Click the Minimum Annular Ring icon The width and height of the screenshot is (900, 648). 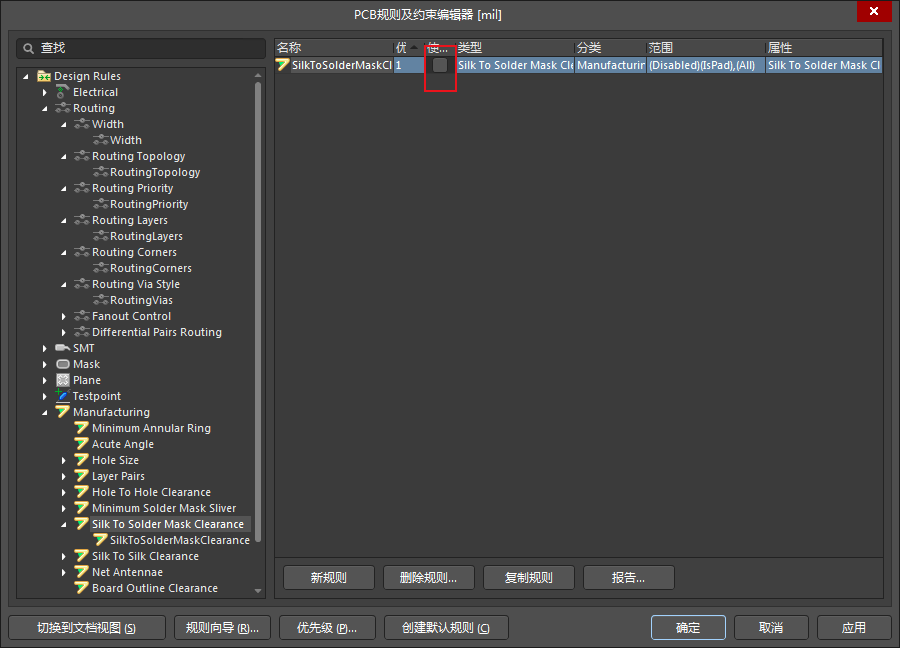click(x=82, y=428)
